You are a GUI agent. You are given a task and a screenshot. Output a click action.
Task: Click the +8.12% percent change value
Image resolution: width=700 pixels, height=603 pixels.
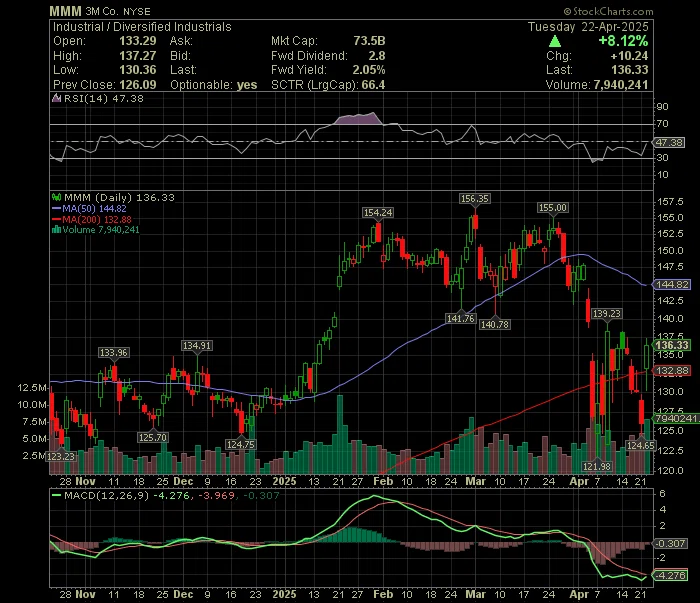pos(623,41)
